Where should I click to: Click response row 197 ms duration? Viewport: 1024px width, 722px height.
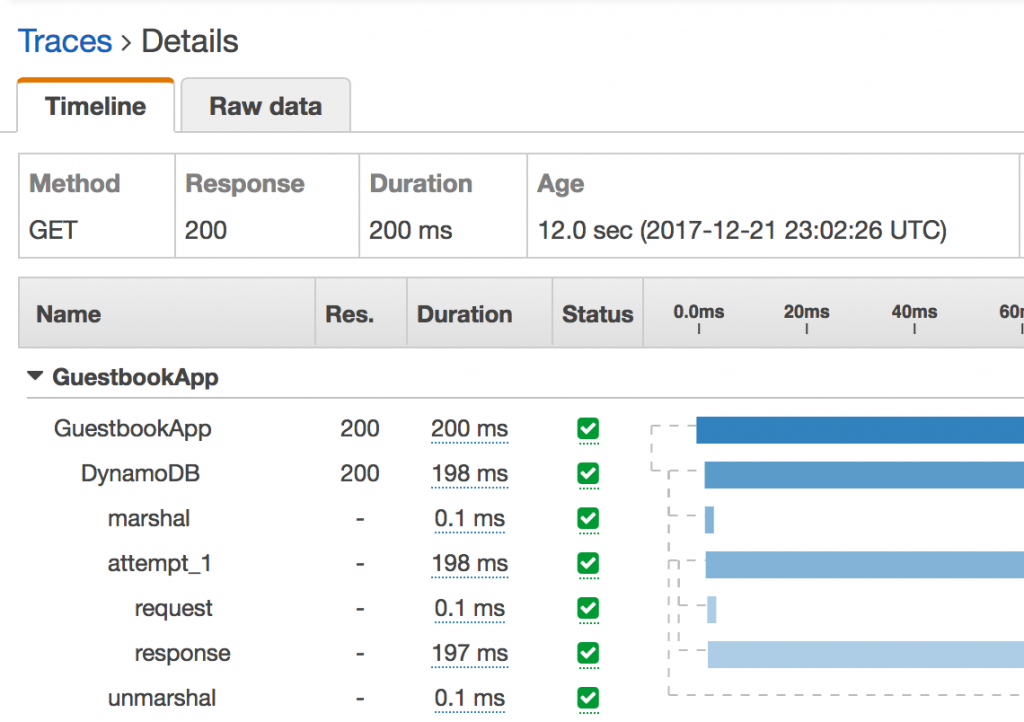click(470, 653)
